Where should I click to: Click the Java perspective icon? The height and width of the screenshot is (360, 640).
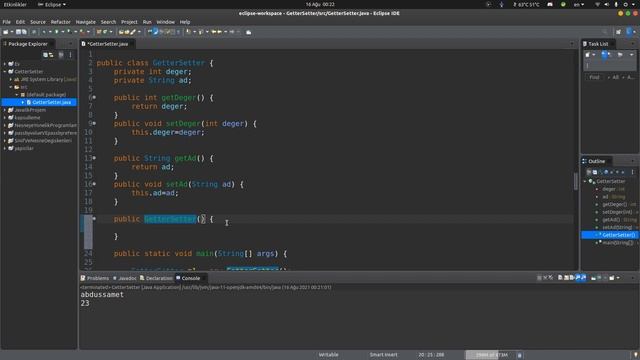pos(629,31)
